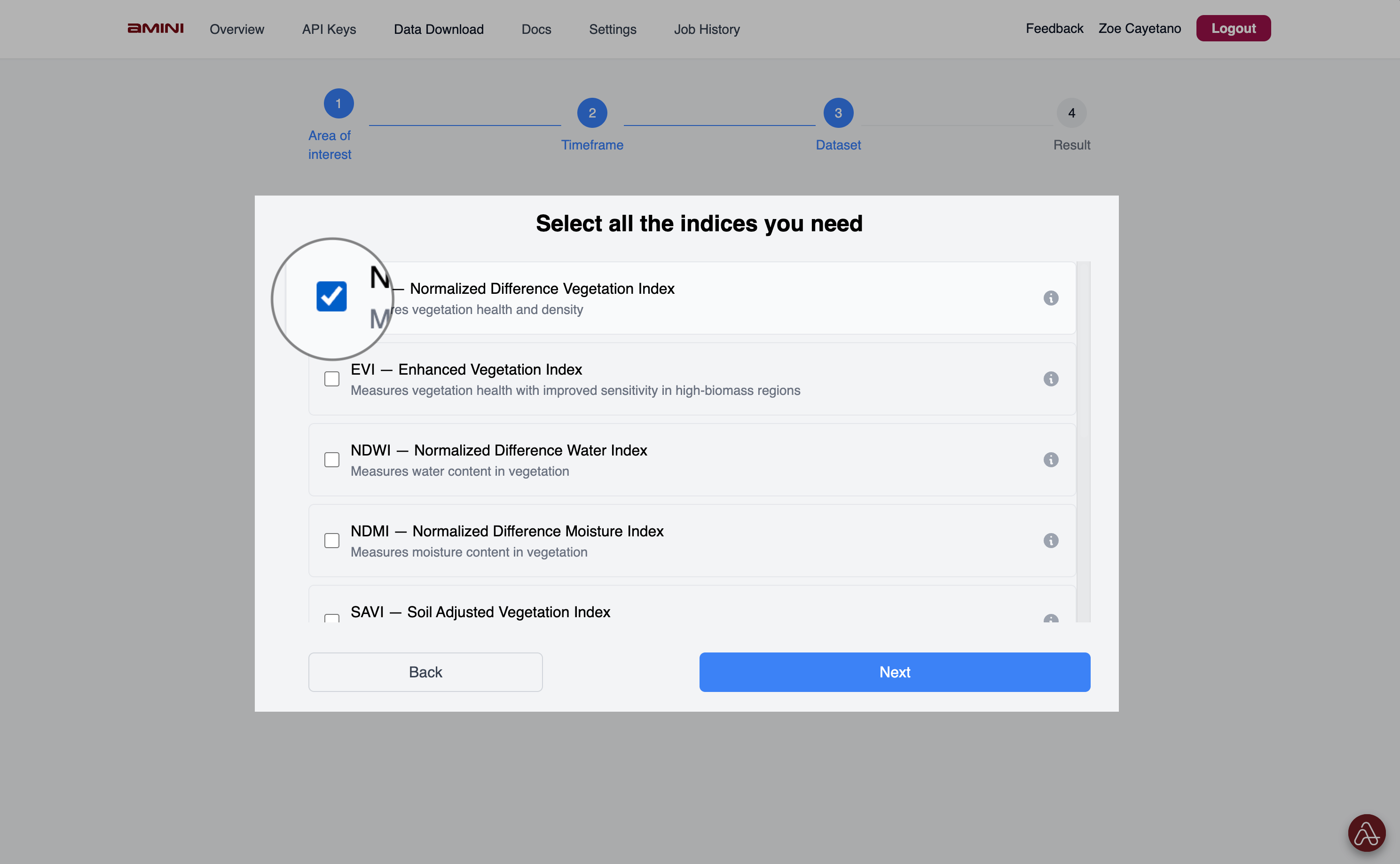The width and height of the screenshot is (1400, 864).
Task: Select step 3 Dataset circle
Action: tap(838, 113)
